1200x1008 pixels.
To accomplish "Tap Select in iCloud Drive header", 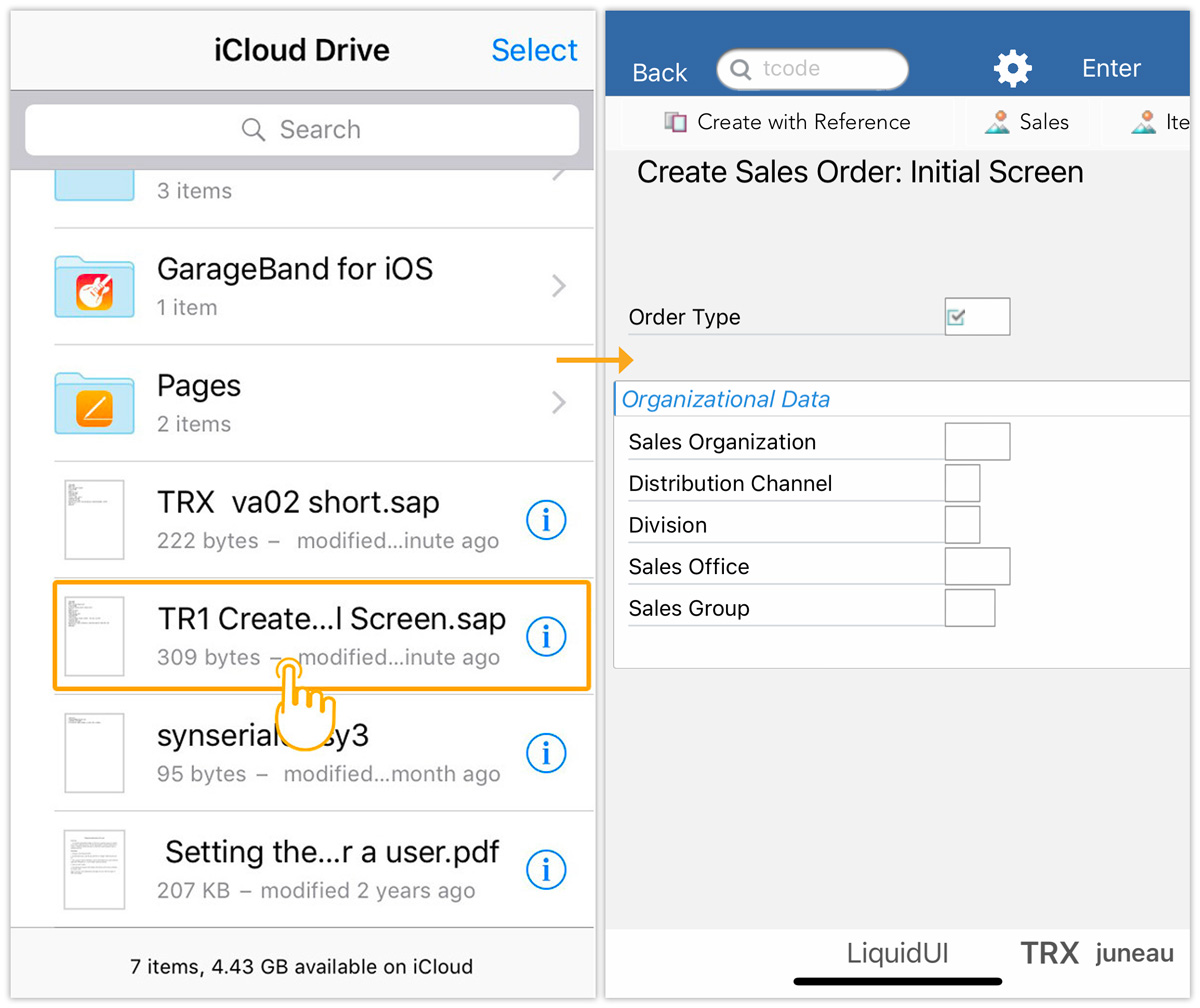I will coord(534,50).
